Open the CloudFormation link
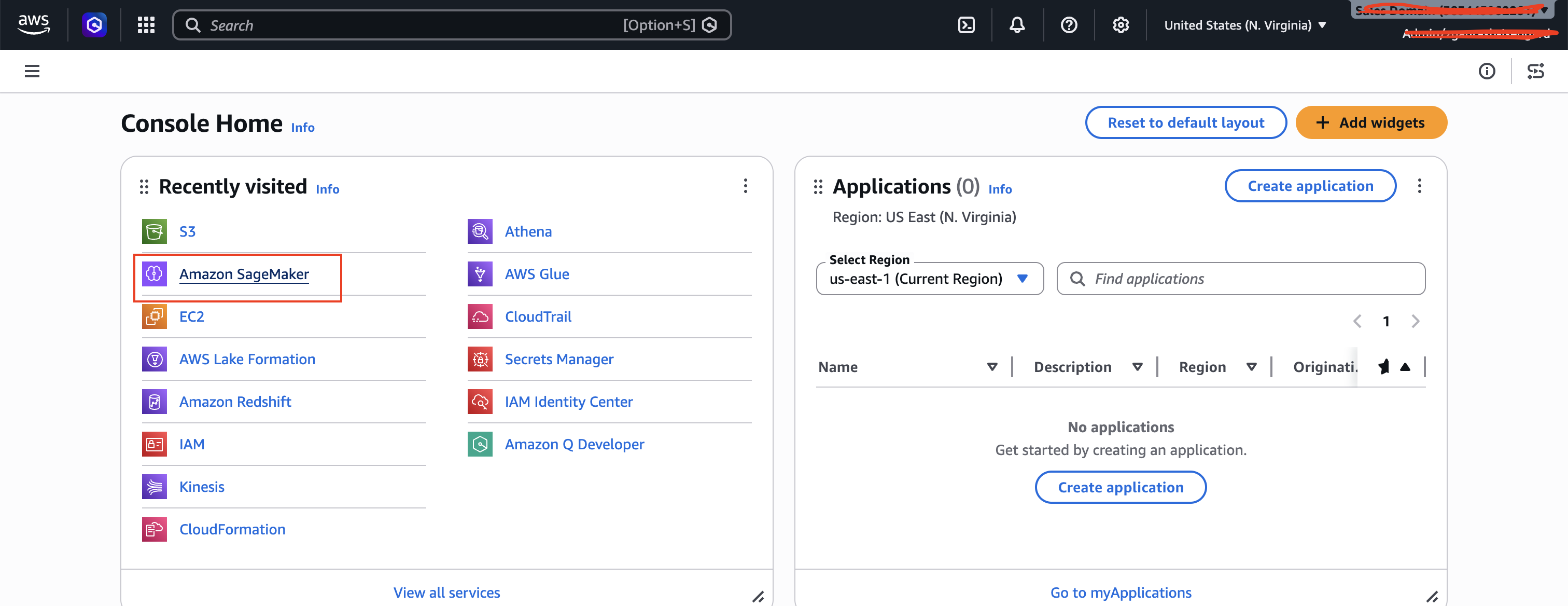Image resolution: width=1568 pixels, height=606 pixels. click(x=232, y=530)
